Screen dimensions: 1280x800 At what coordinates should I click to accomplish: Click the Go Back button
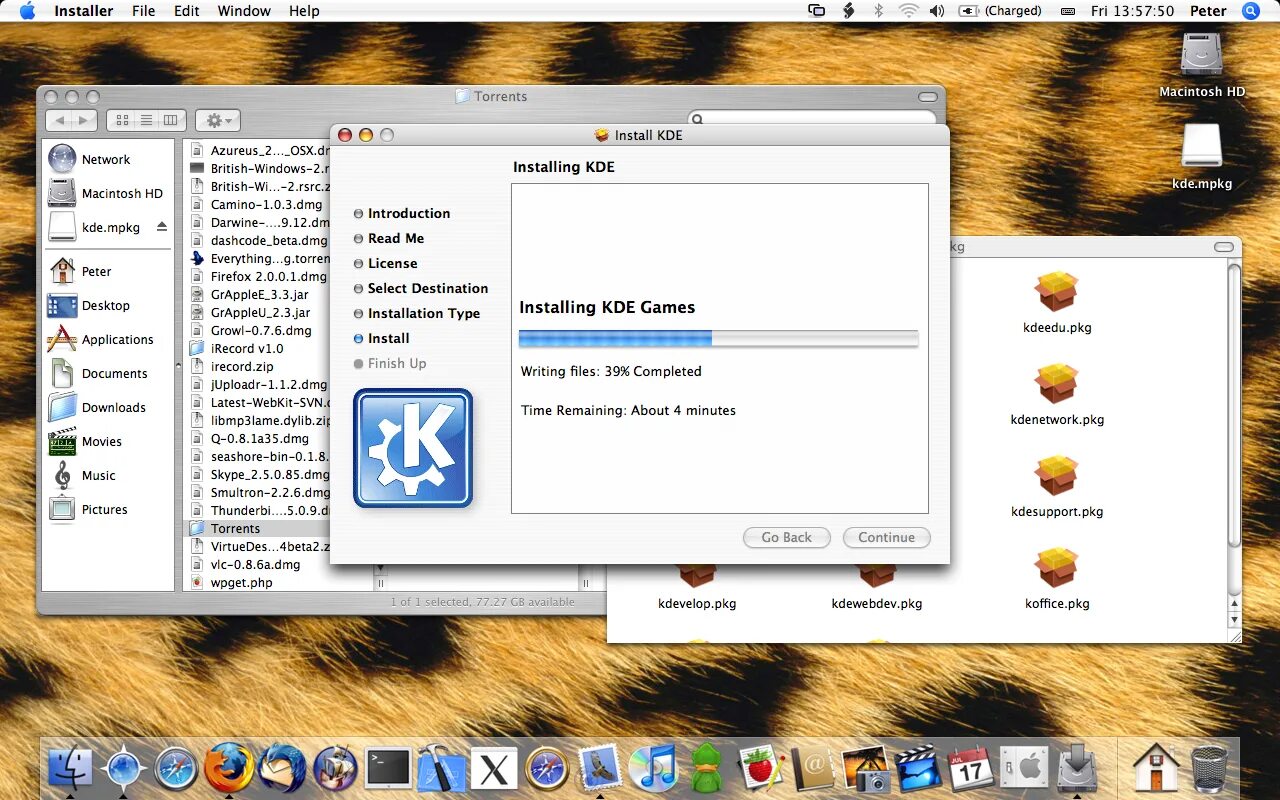pyautogui.click(x=786, y=537)
